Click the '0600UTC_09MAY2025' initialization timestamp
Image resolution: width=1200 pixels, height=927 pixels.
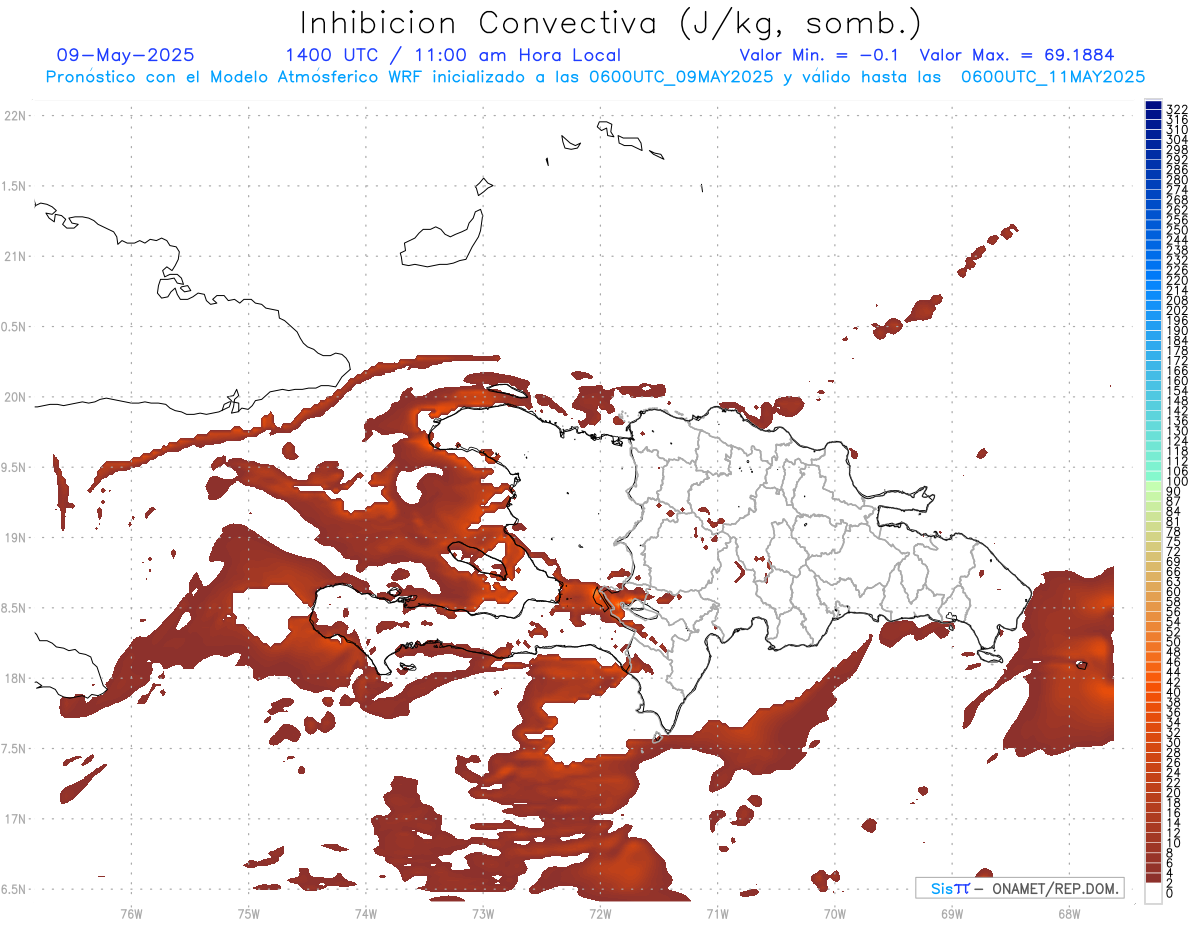pyautogui.click(x=680, y=76)
